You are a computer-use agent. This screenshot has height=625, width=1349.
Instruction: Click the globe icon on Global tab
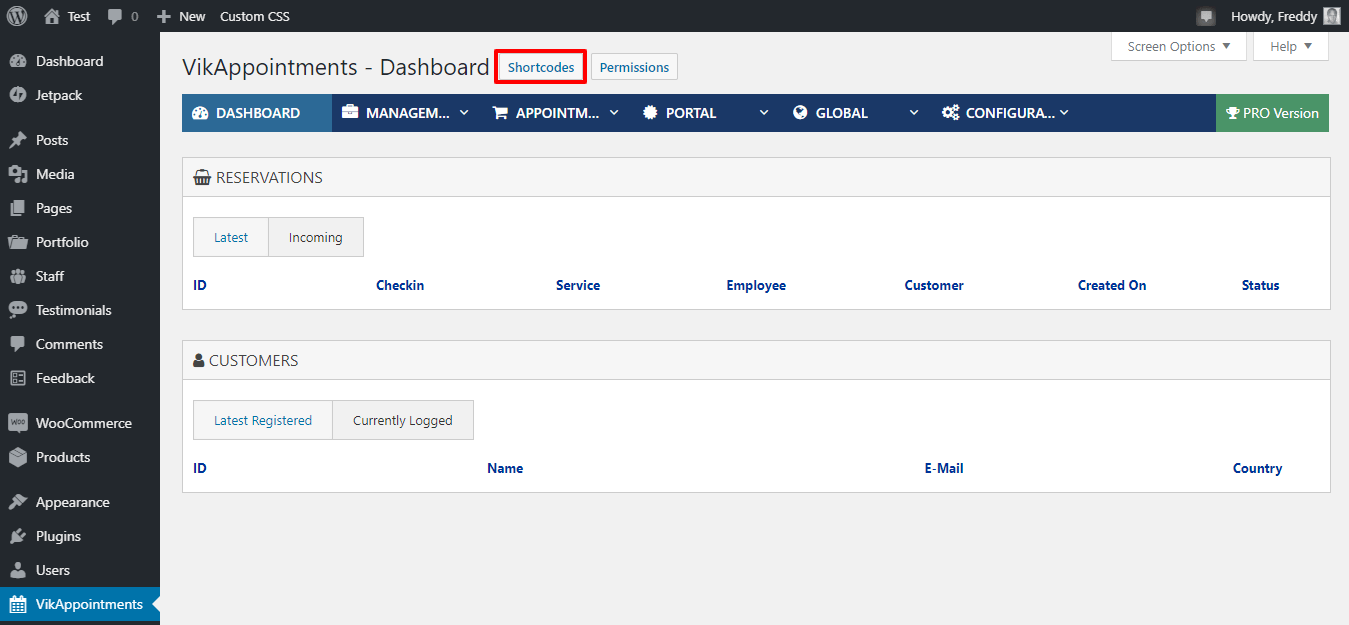tap(800, 113)
